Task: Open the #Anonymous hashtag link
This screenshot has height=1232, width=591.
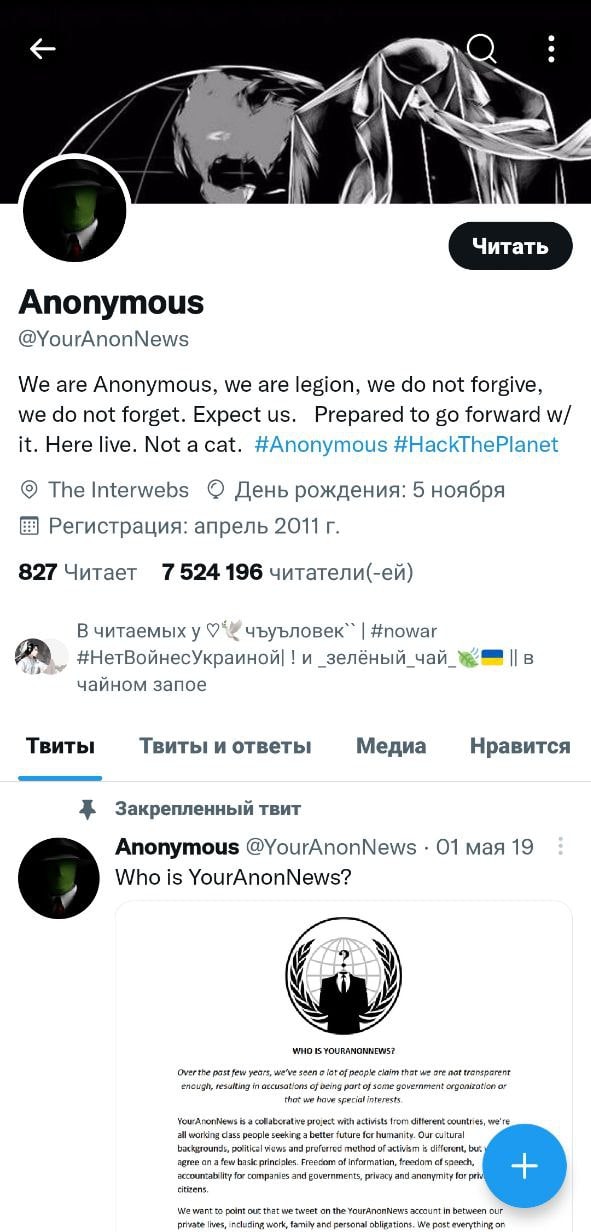Action: [x=321, y=444]
